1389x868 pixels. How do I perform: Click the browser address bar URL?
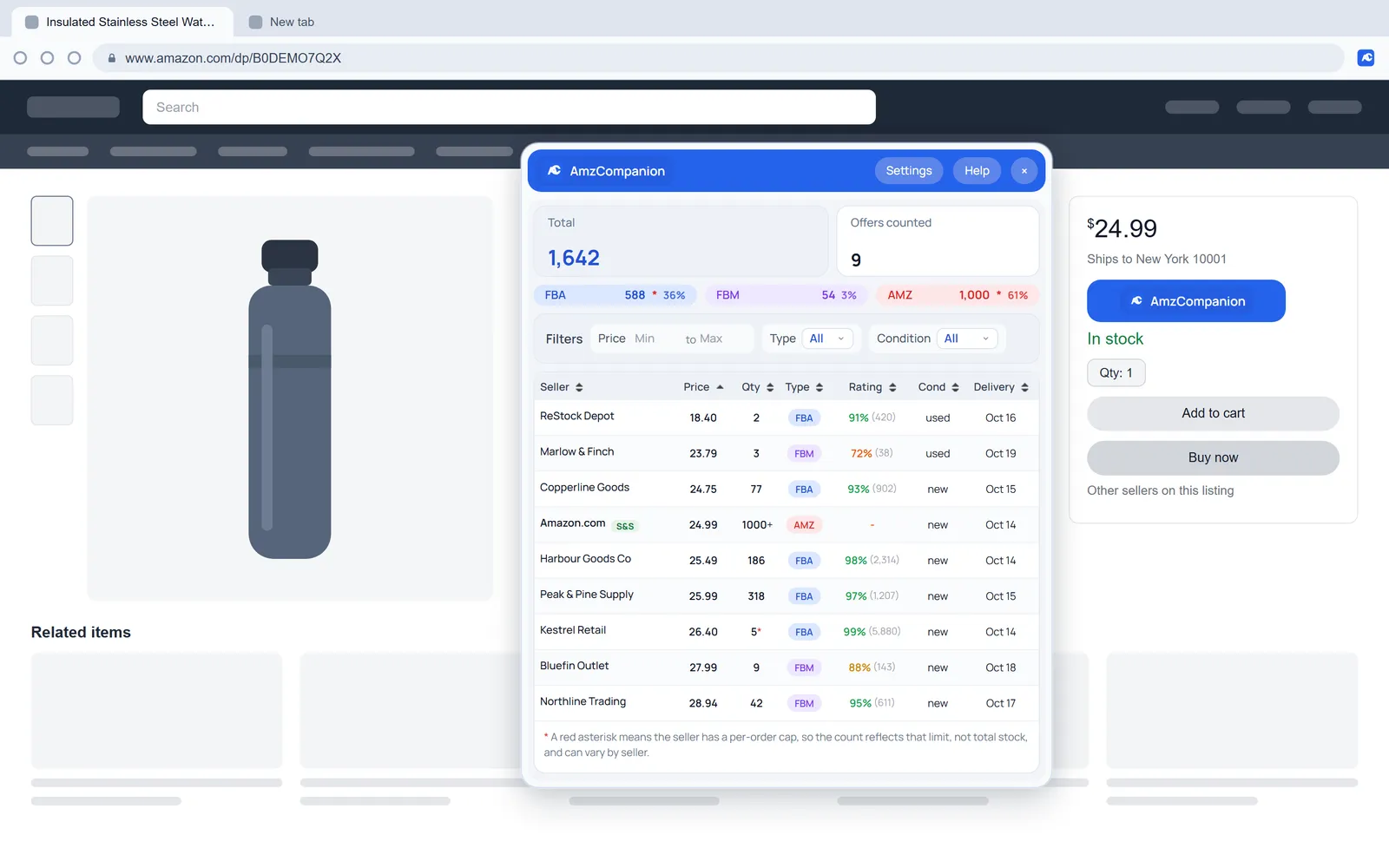[233, 58]
